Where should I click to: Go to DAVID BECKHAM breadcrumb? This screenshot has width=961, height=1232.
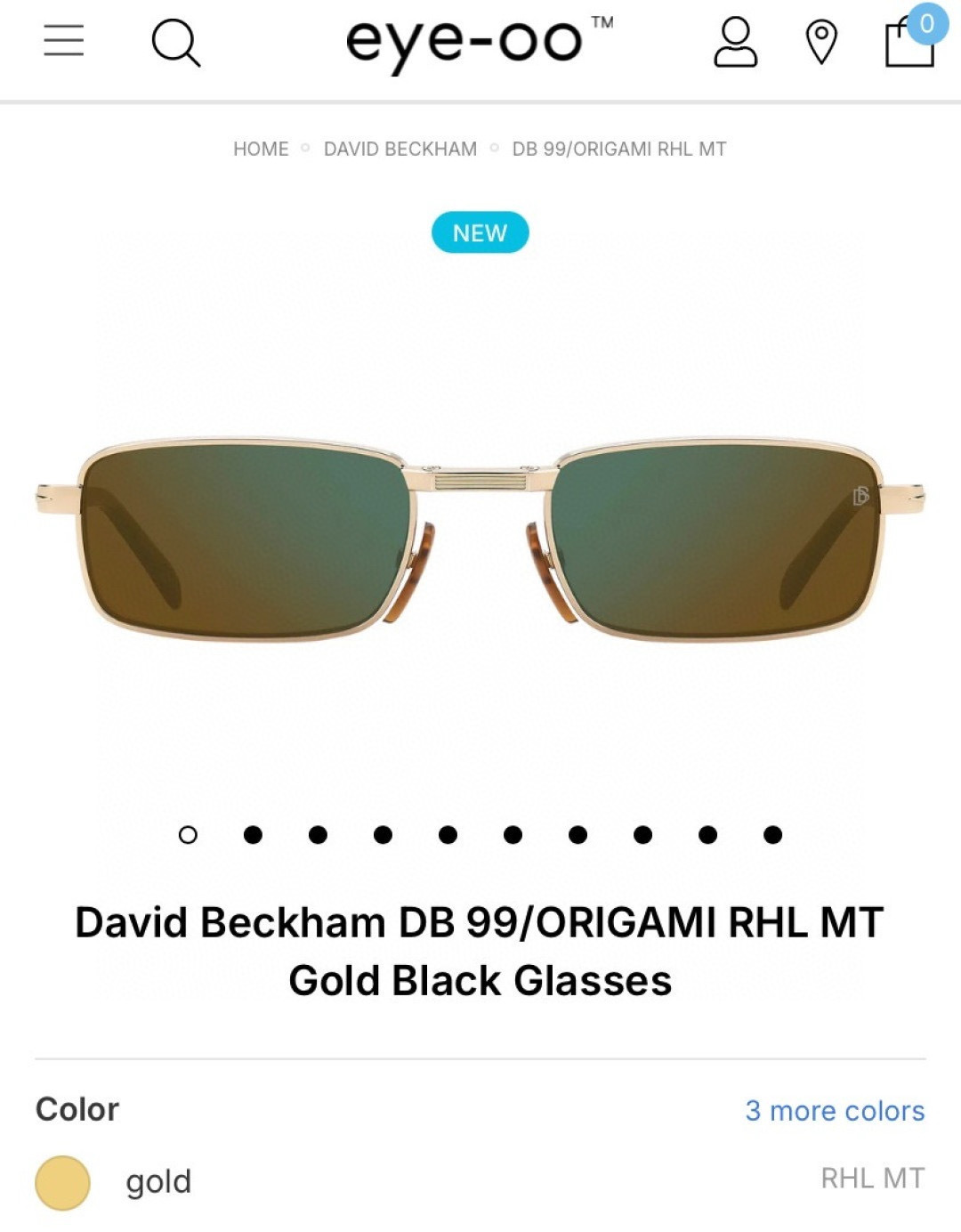(x=400, y=149)
